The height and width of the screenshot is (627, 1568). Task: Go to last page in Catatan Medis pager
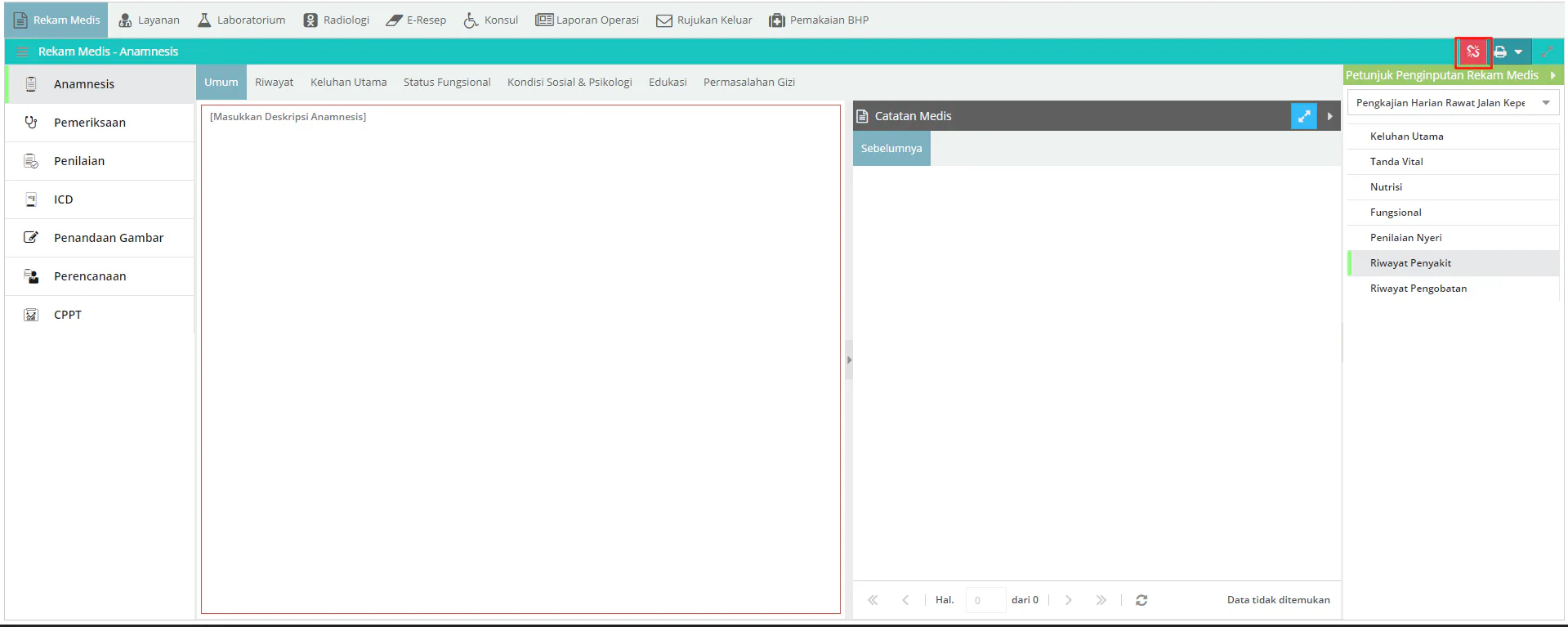coord(1101,600)
